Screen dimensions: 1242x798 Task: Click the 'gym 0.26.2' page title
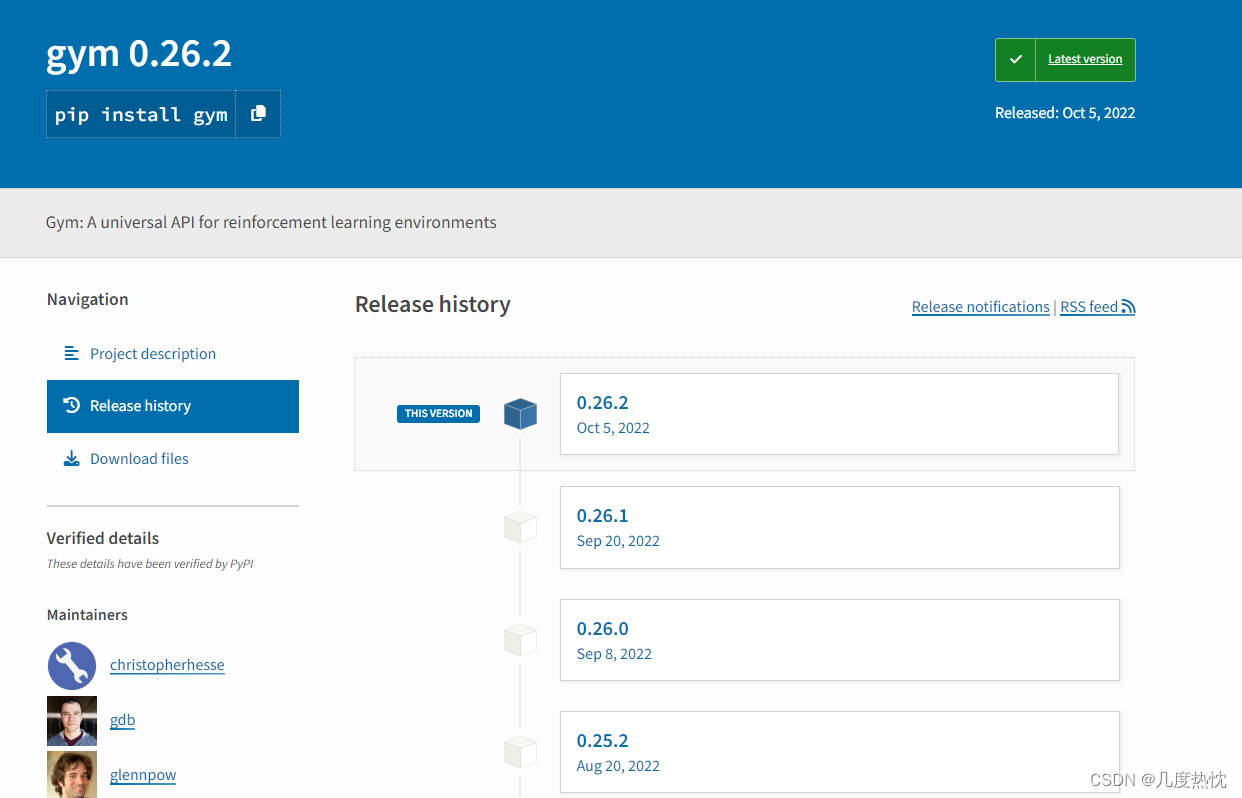(x=139, y=53)
